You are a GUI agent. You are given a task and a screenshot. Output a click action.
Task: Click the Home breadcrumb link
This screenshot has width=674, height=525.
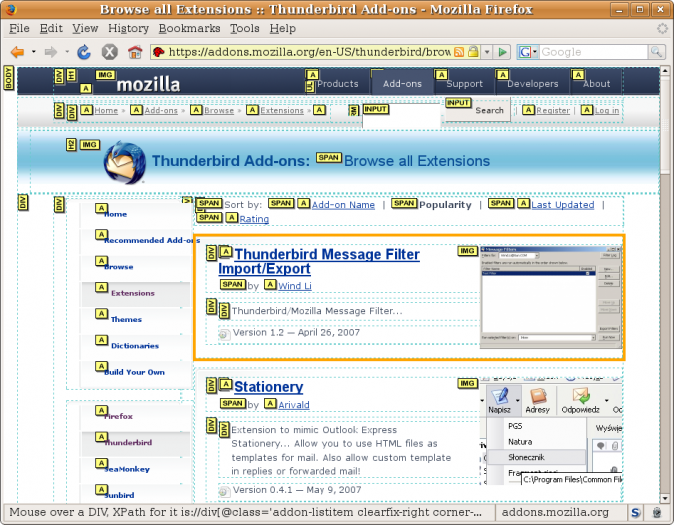(106, 111)
